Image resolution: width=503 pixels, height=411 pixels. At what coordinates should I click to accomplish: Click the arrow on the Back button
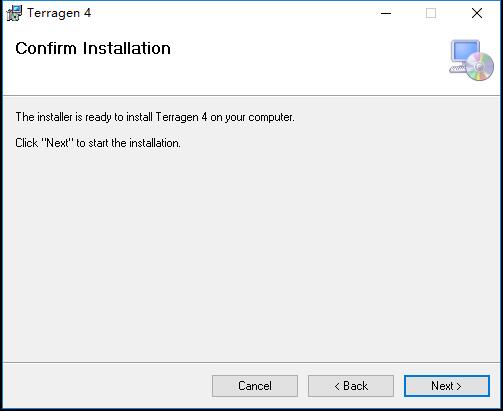point(337,386)
